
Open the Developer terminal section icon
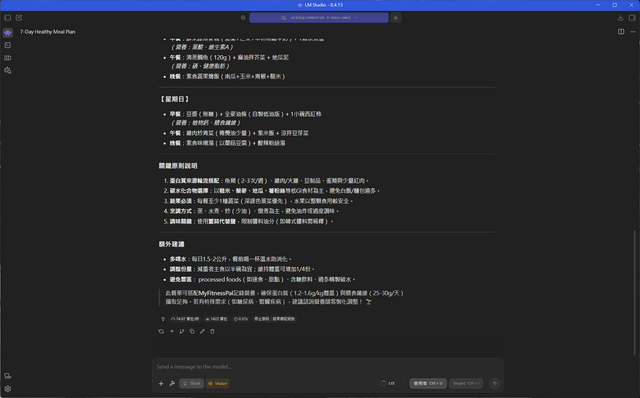[x=8, y=45]
